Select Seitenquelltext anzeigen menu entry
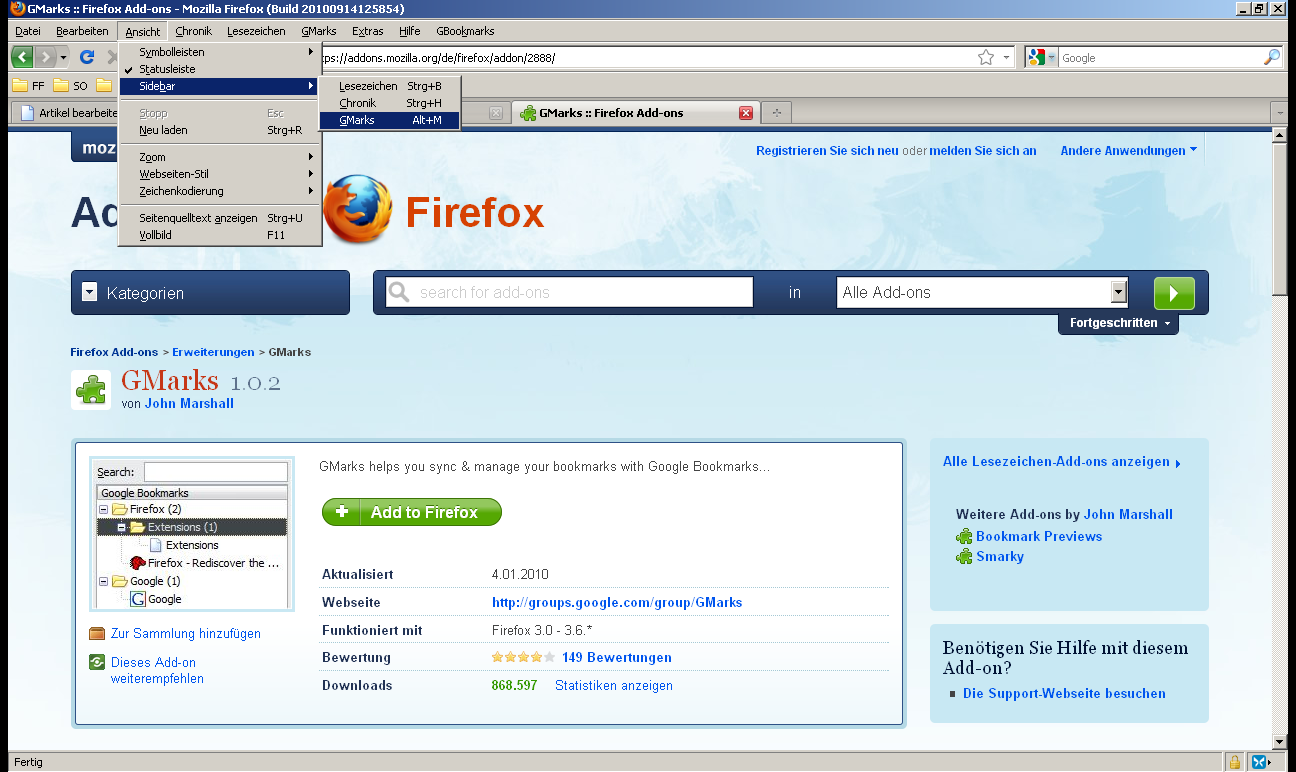Viewport: 1296px width, 772px height. (220, 218)
